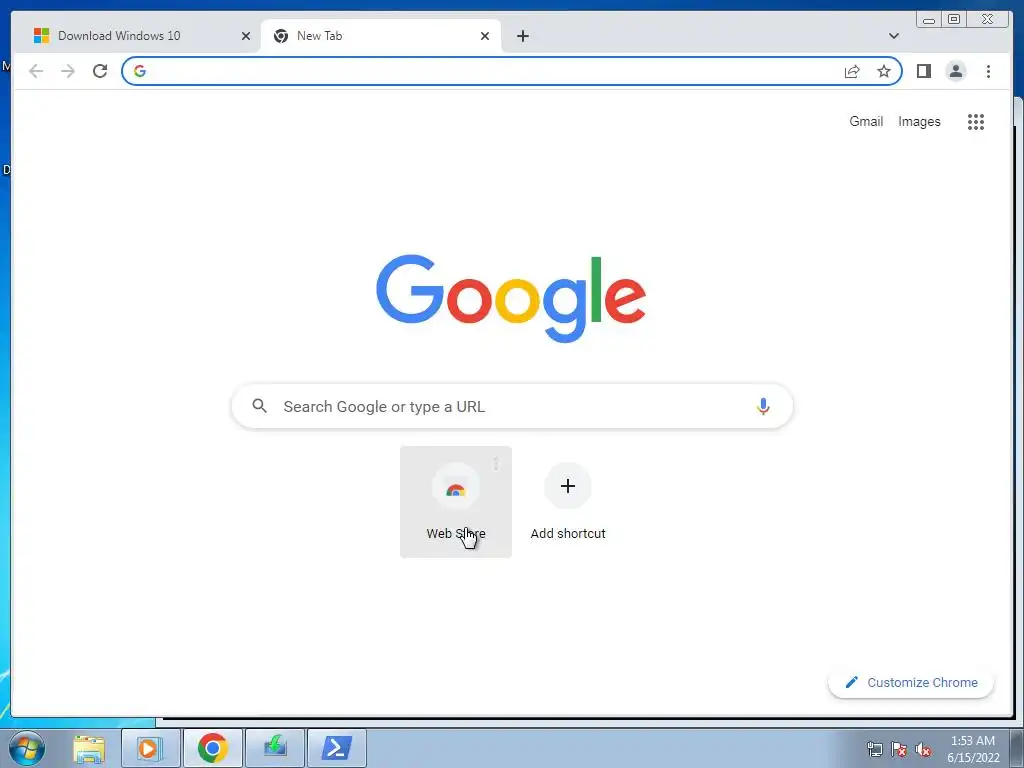Close the New Tab tab
1024x768 pixels.
(485, 36)
